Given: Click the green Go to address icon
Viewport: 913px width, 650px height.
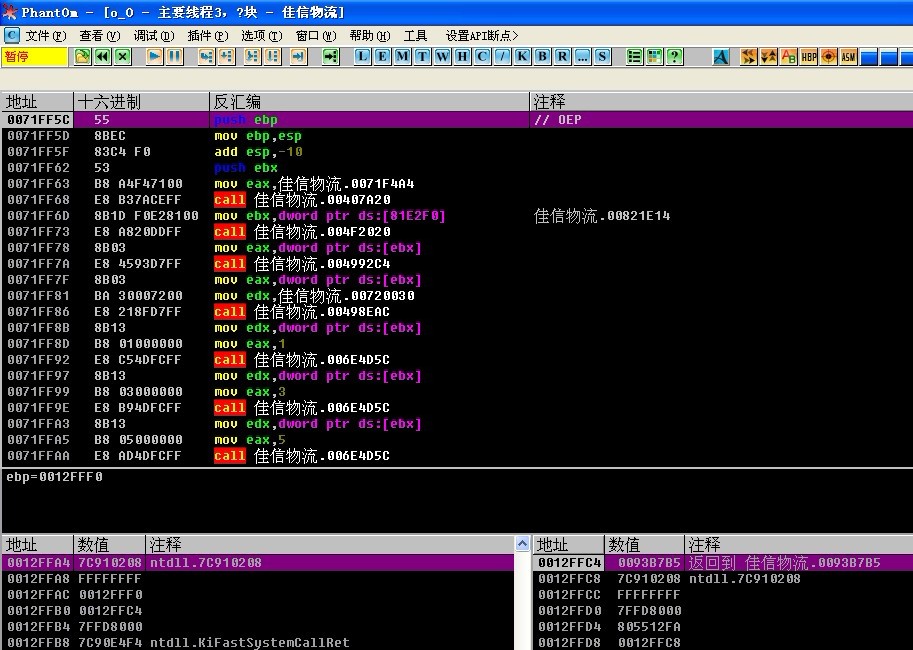Looking at the screenshot, I should 330,56.
